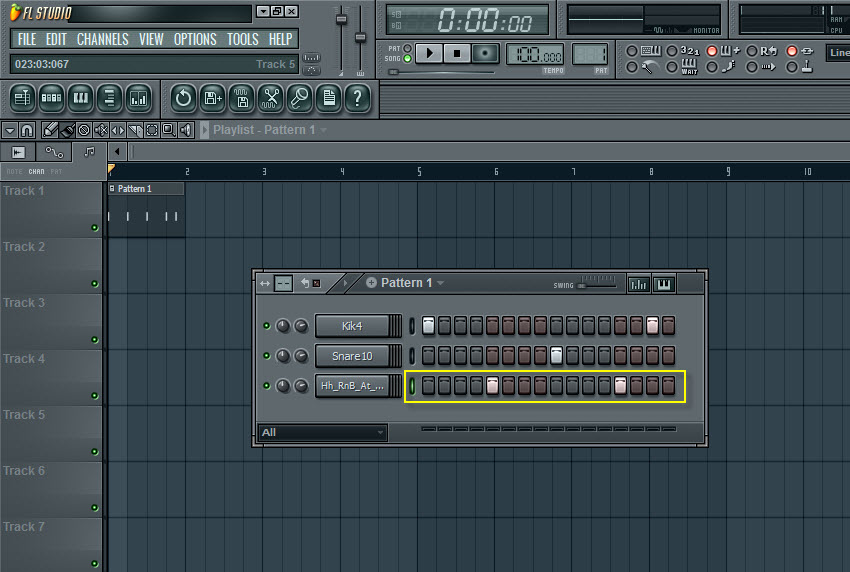Image resolution: width=850 pixels, height=572 pixels.
Task: Toggle loop recording option
Action: pos(752,51)
